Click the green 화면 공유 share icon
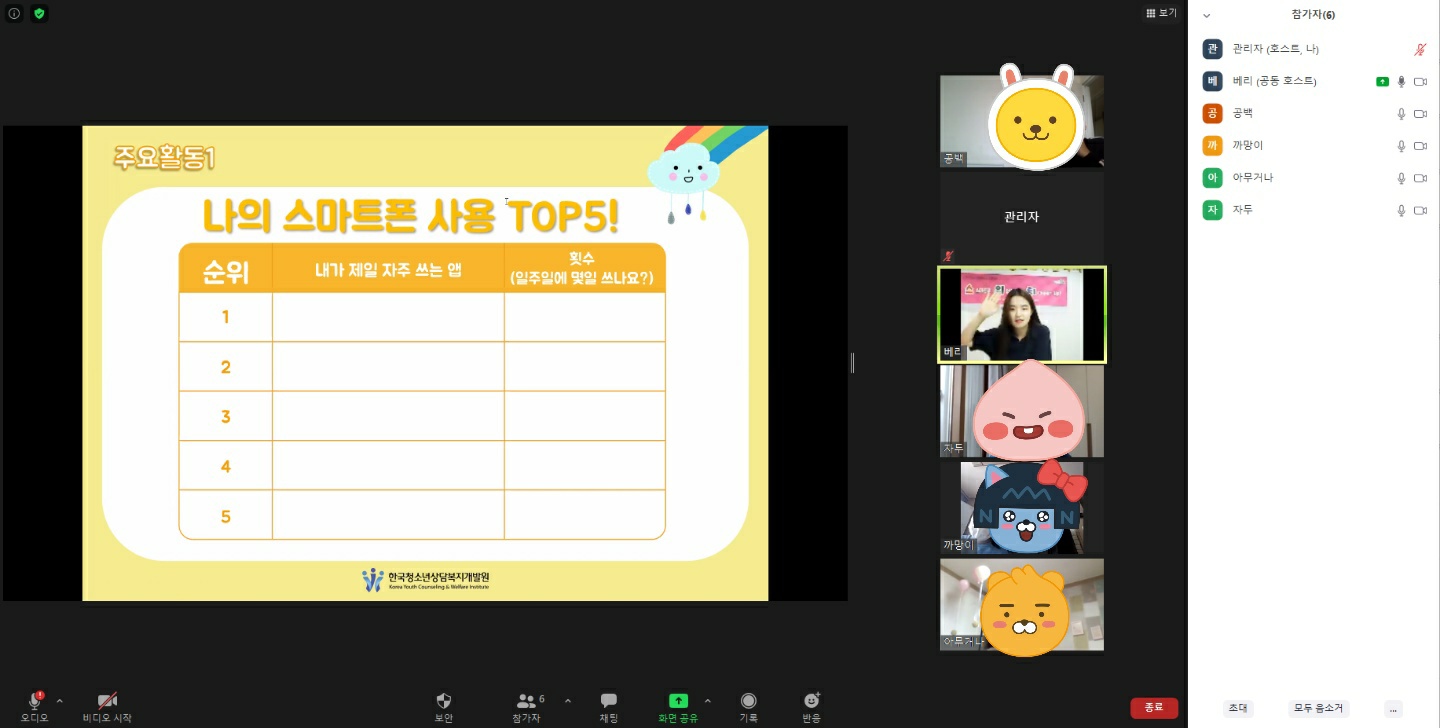The image size is (1440, 728). pos(678,701)
